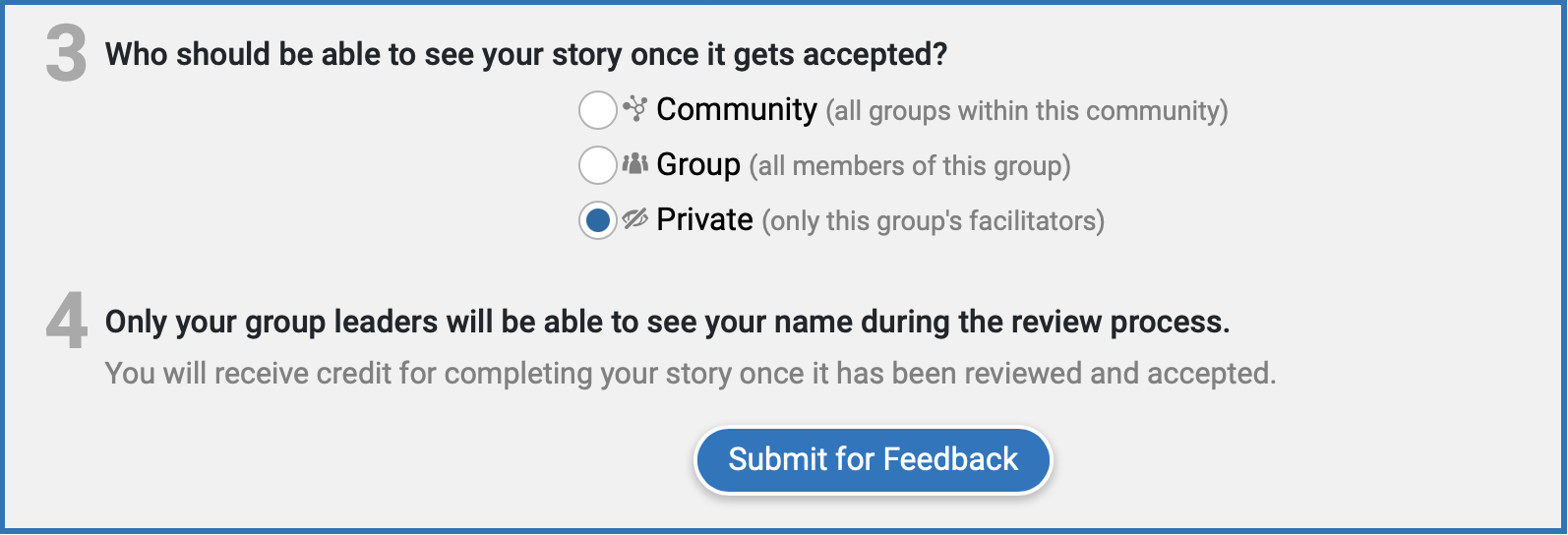Image resolution: width=1568 pixels, height=535 pixels.
Task: Select the Group visibility radio button
Action: pyautogui.click(x=597, y=165)
